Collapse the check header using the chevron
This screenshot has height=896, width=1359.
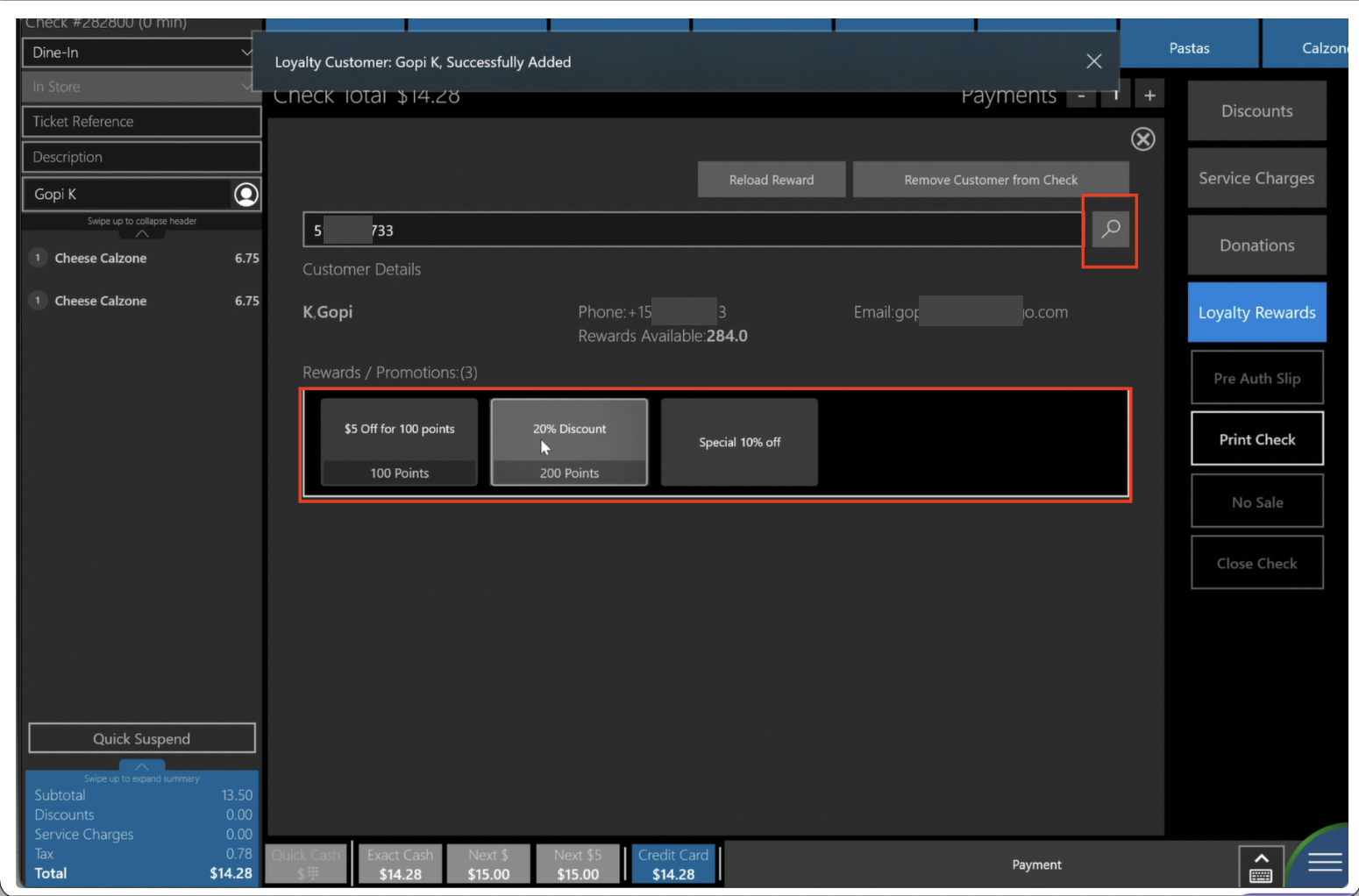click(x=142, y=233)
